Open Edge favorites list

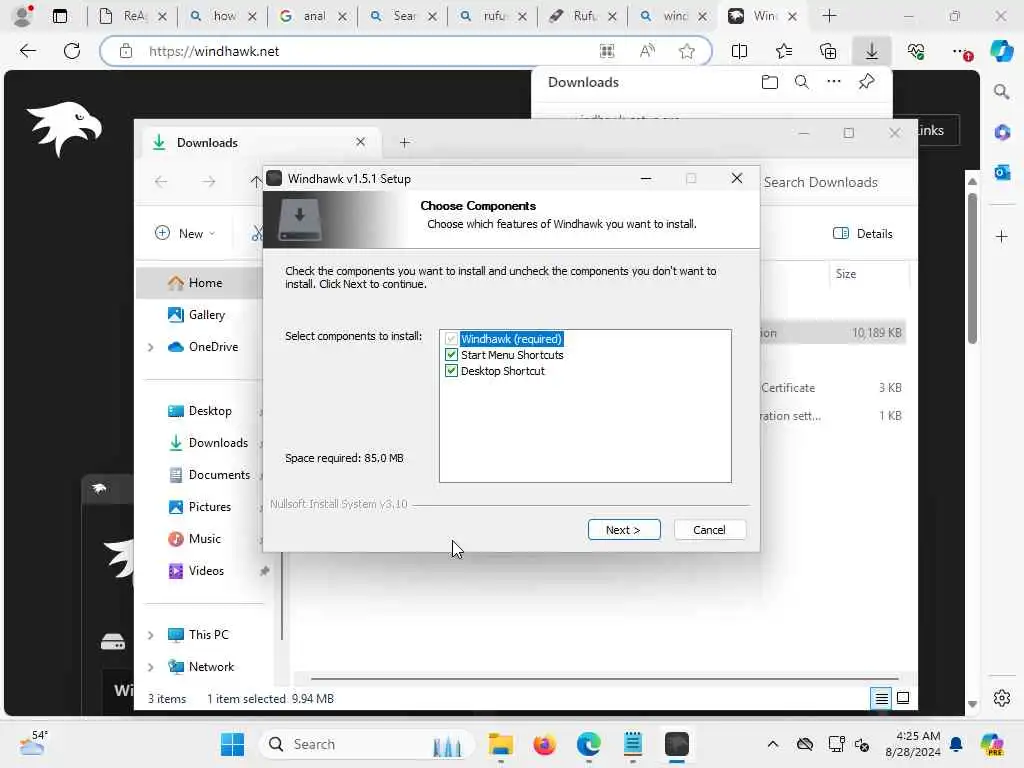(784, 51)
